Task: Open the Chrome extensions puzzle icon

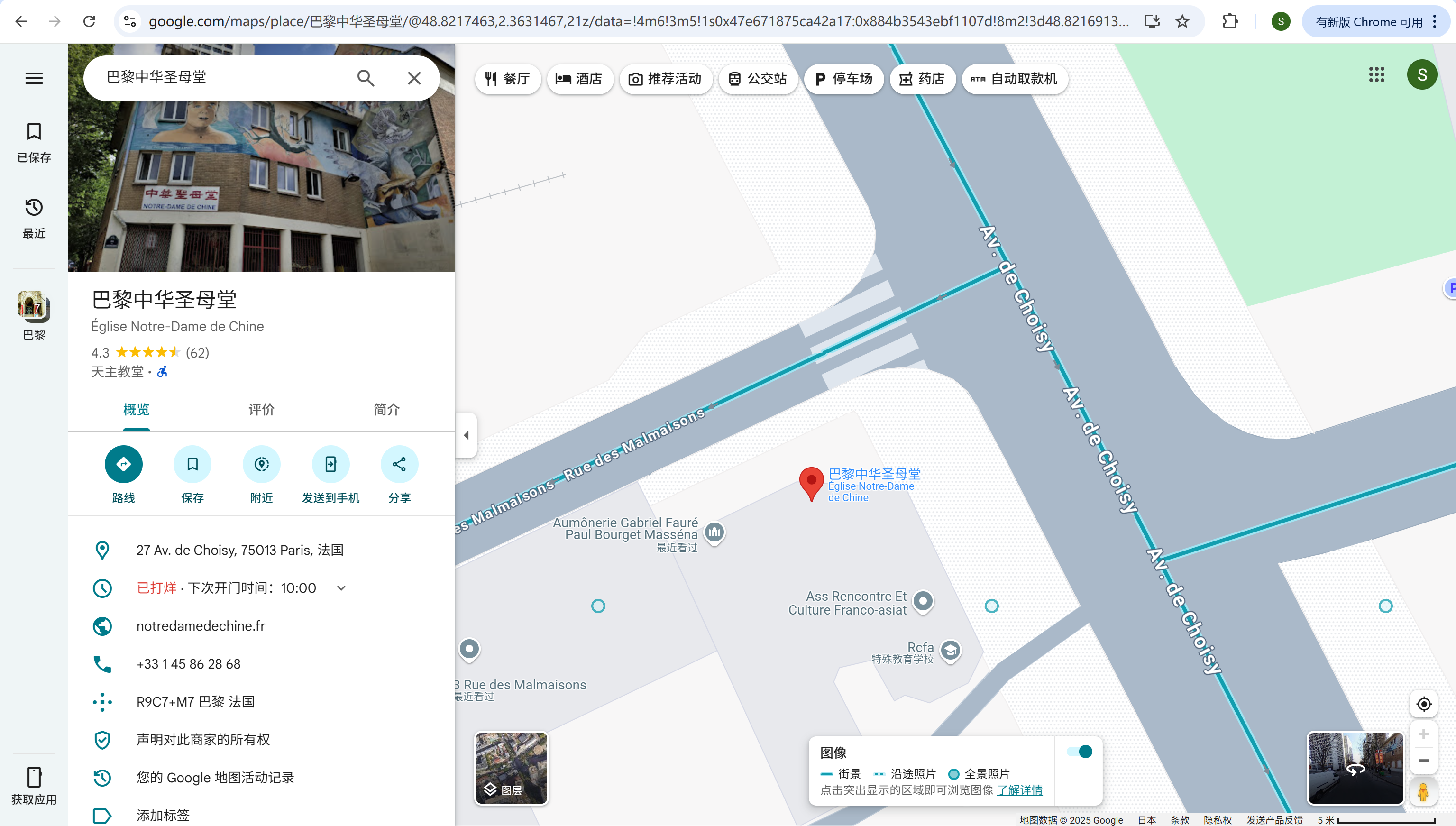Action: click(1230, 21)
